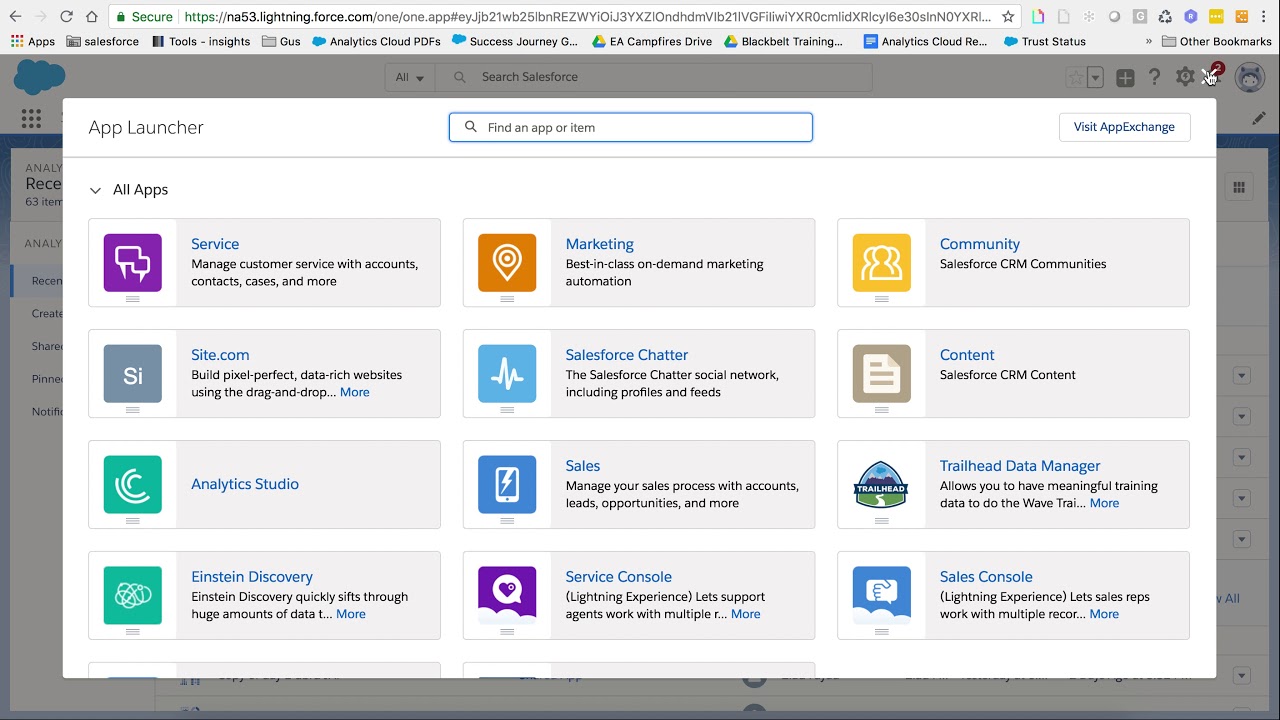Click the browser address bar URL
The width and height of the screenshot is (1280, 720).
tap(588, 17)
